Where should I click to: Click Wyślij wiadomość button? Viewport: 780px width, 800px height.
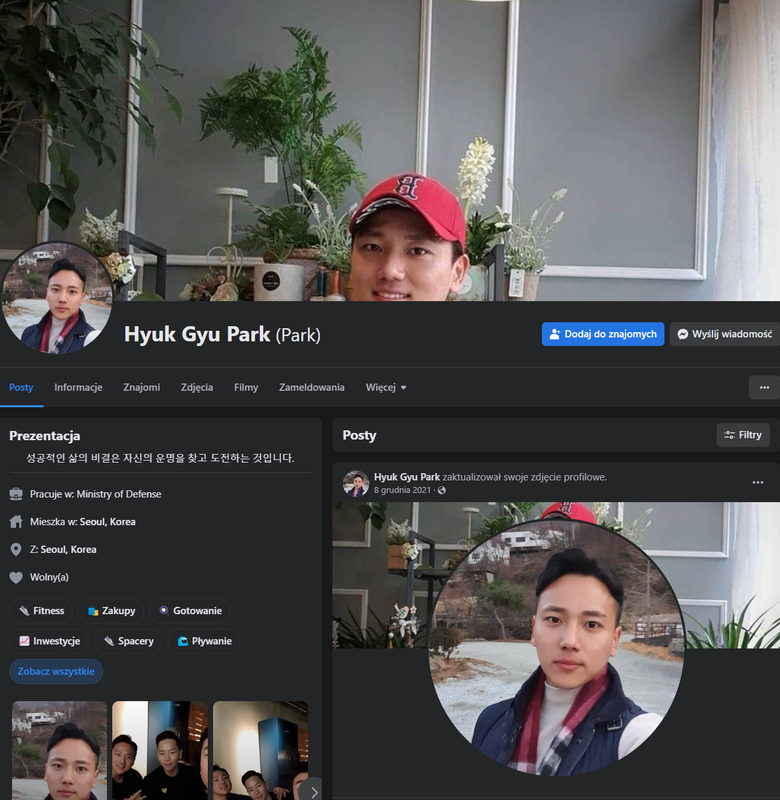724,334
